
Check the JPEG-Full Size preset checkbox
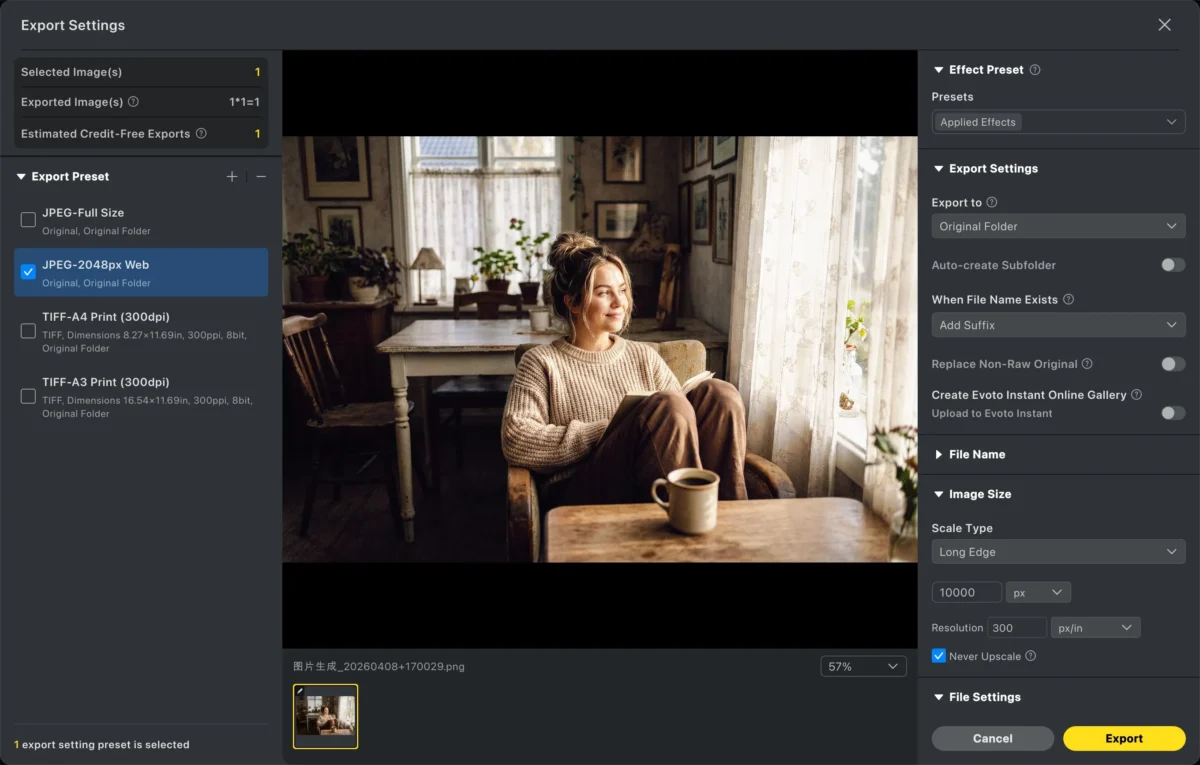[x=28, y=220]
